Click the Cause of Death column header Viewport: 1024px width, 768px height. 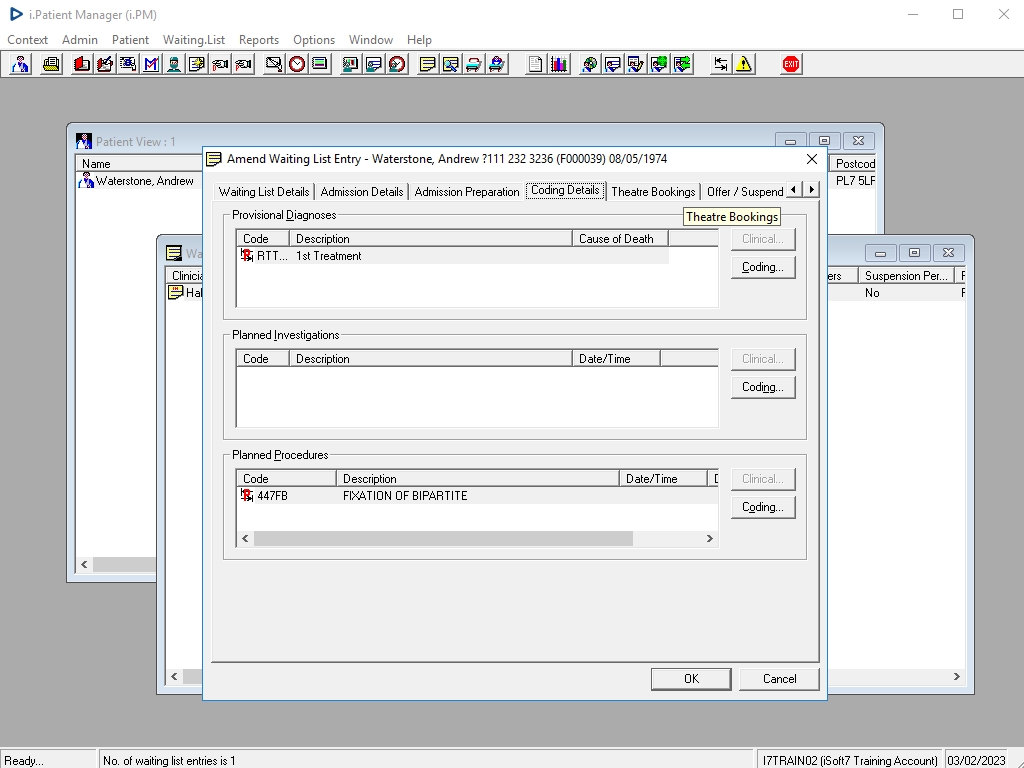[620, 239]
